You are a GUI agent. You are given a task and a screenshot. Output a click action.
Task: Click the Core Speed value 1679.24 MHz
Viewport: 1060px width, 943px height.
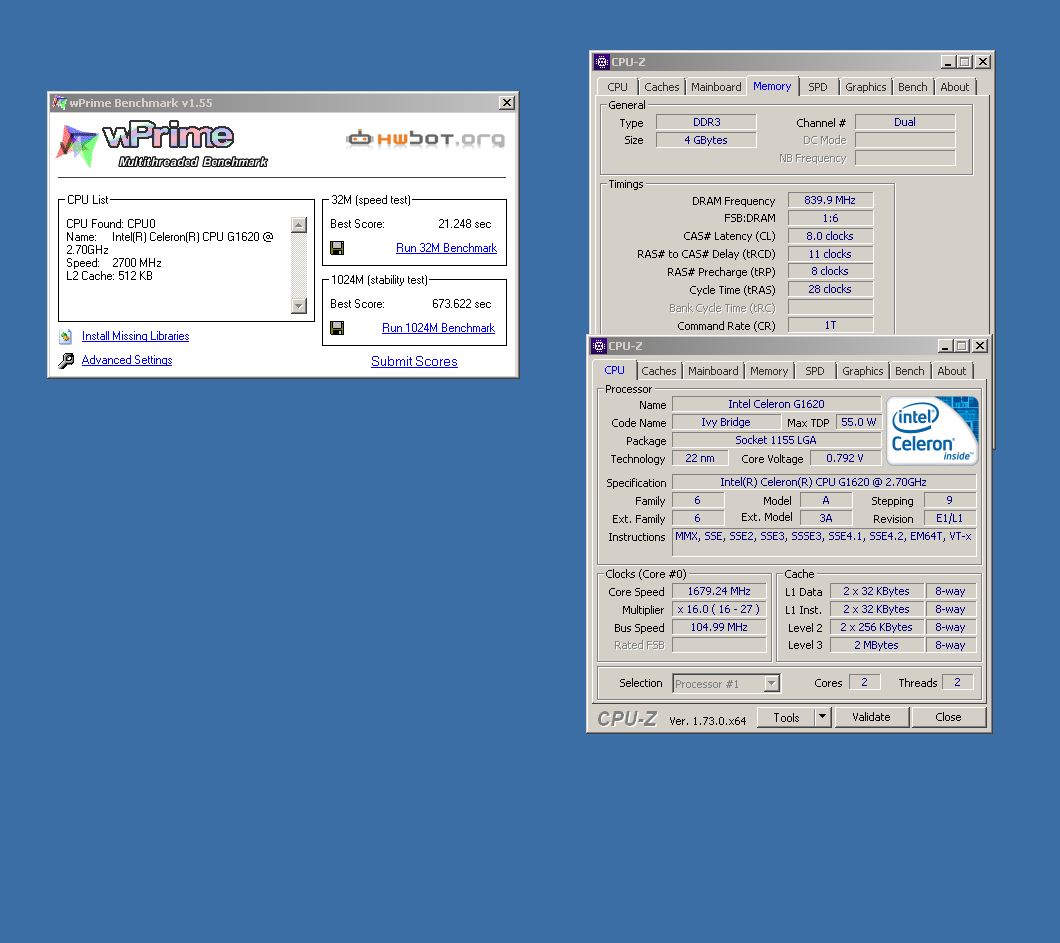[x=719, y=591]
